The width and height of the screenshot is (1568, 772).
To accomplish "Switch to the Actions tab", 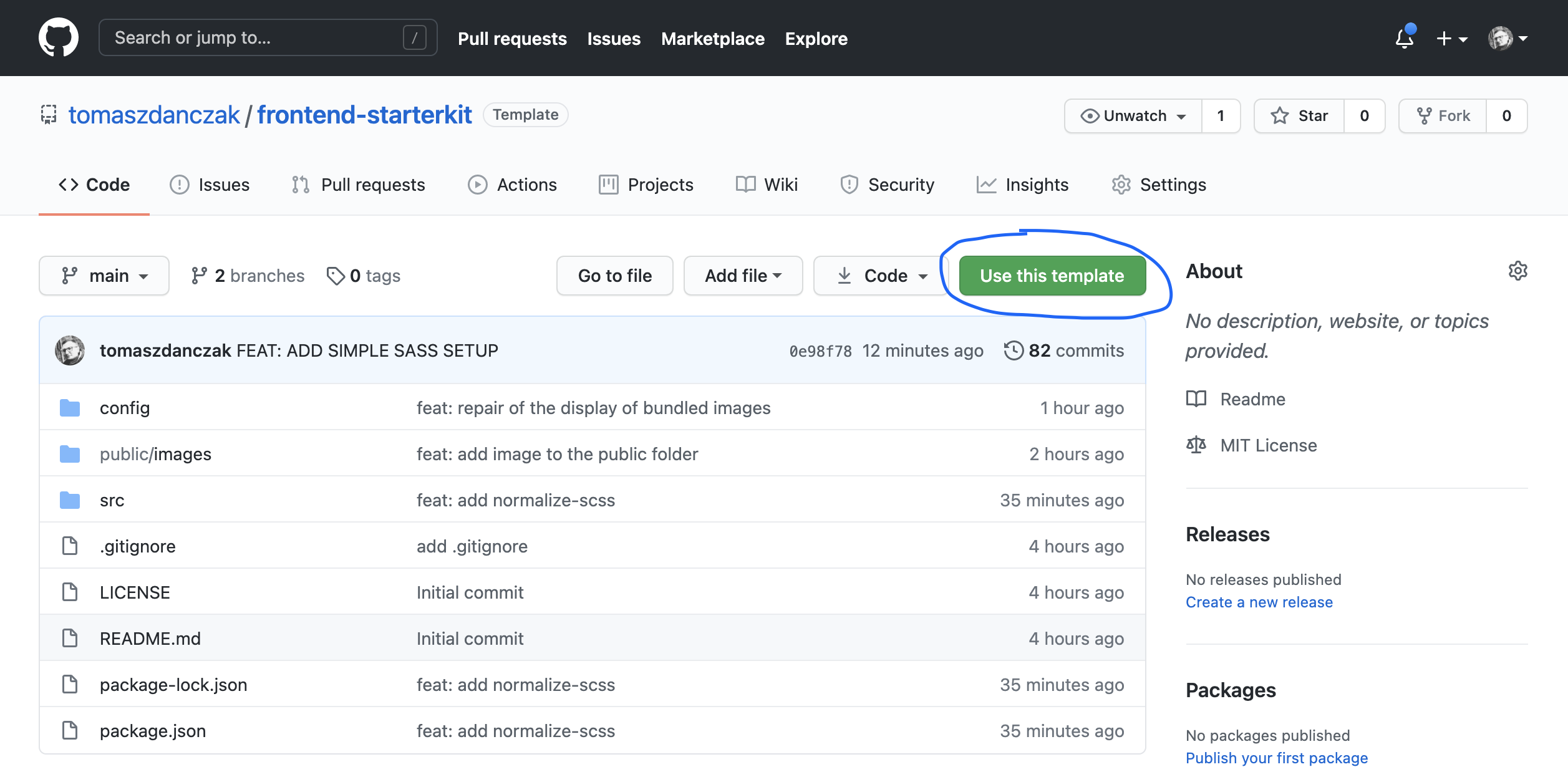I will point(513,185).
